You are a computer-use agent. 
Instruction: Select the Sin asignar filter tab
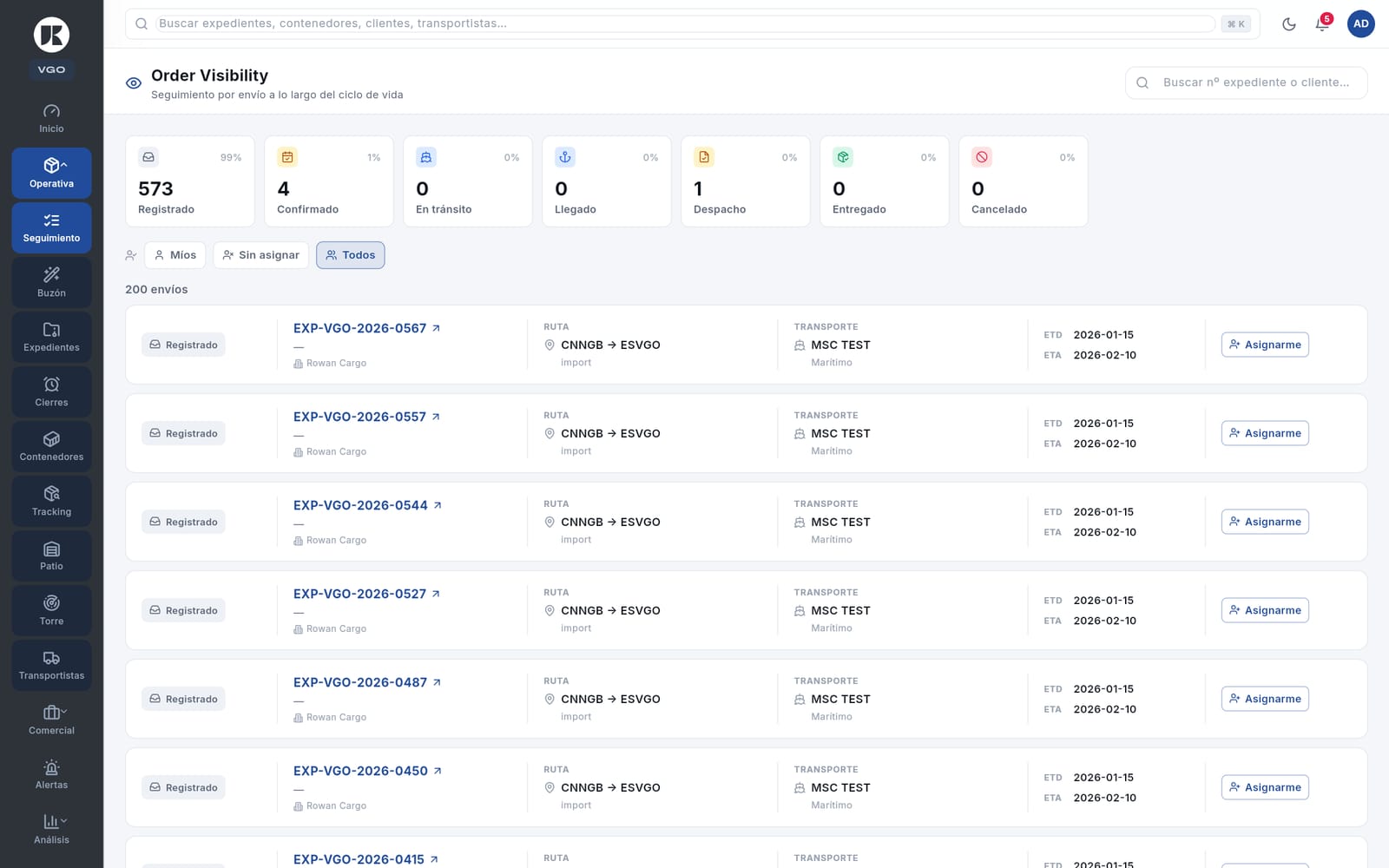(x=261, y=255)
